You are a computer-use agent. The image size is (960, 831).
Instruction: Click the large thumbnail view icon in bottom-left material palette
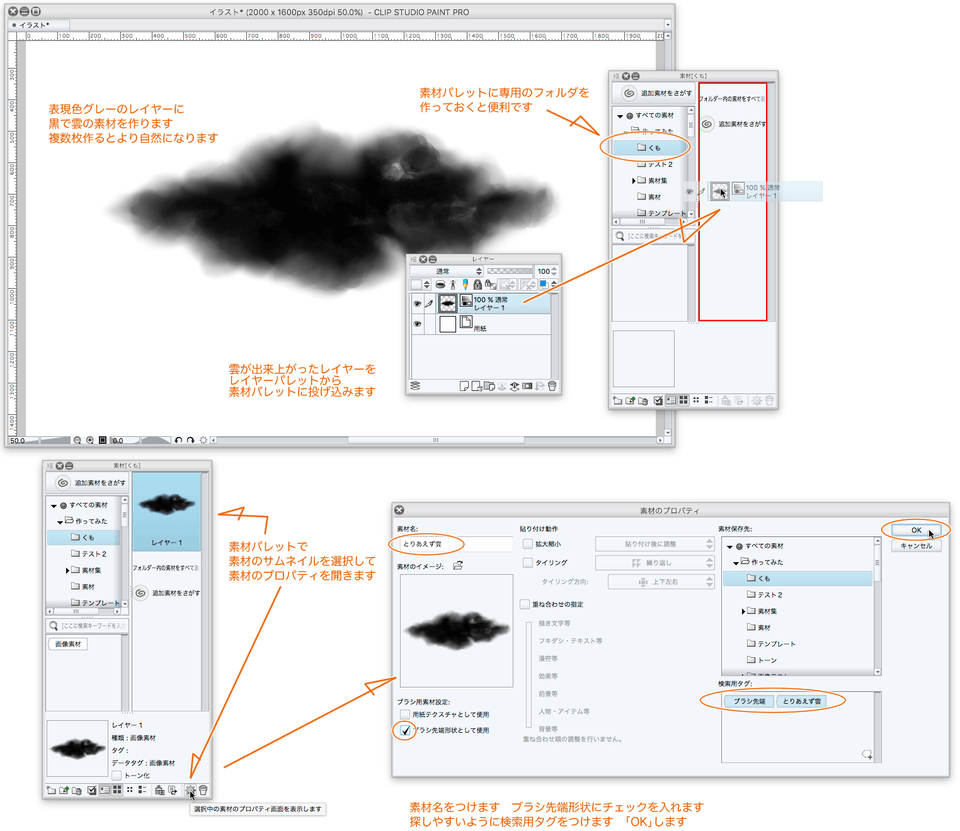[116, 790]
